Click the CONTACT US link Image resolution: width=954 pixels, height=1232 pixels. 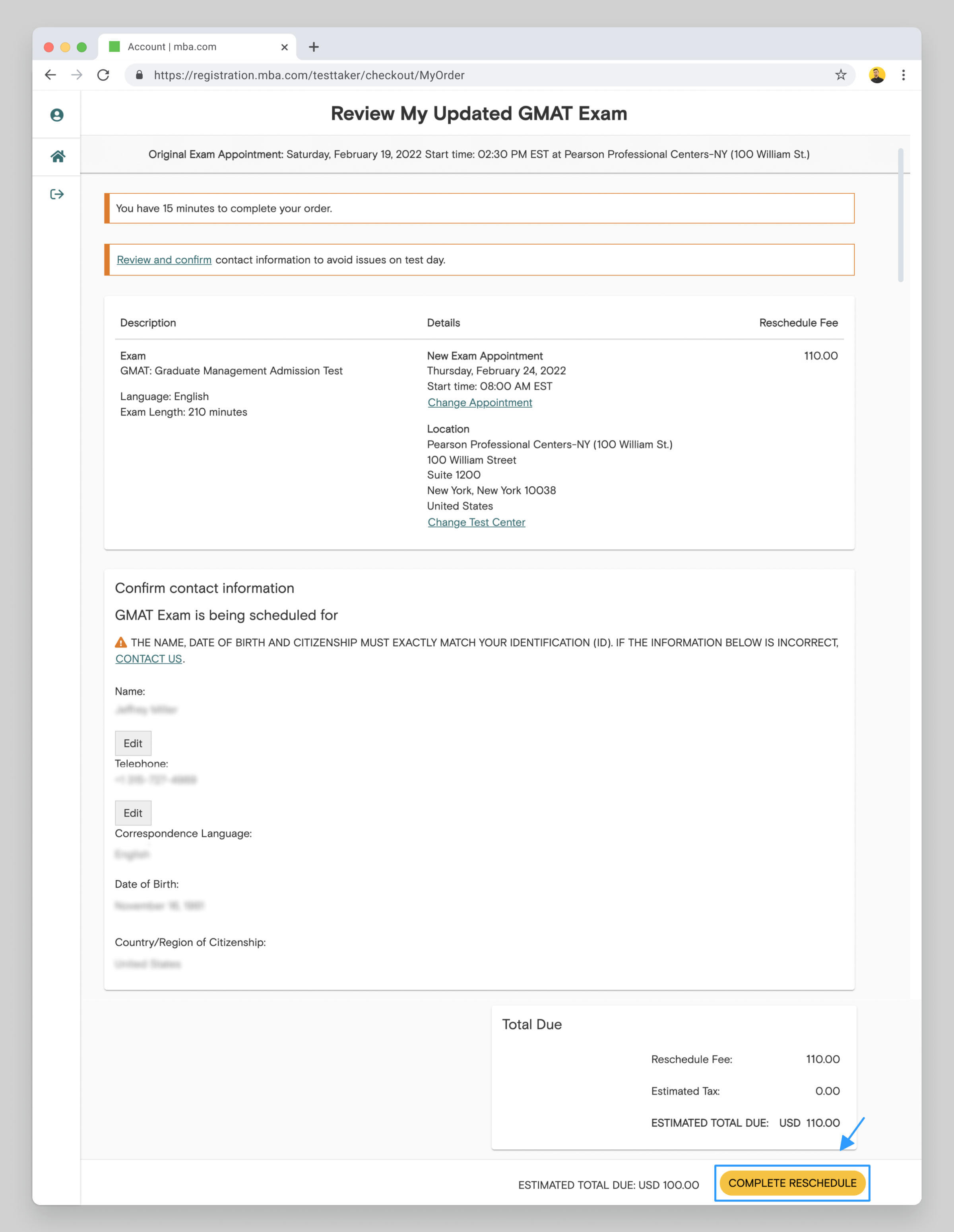point(148,659)
